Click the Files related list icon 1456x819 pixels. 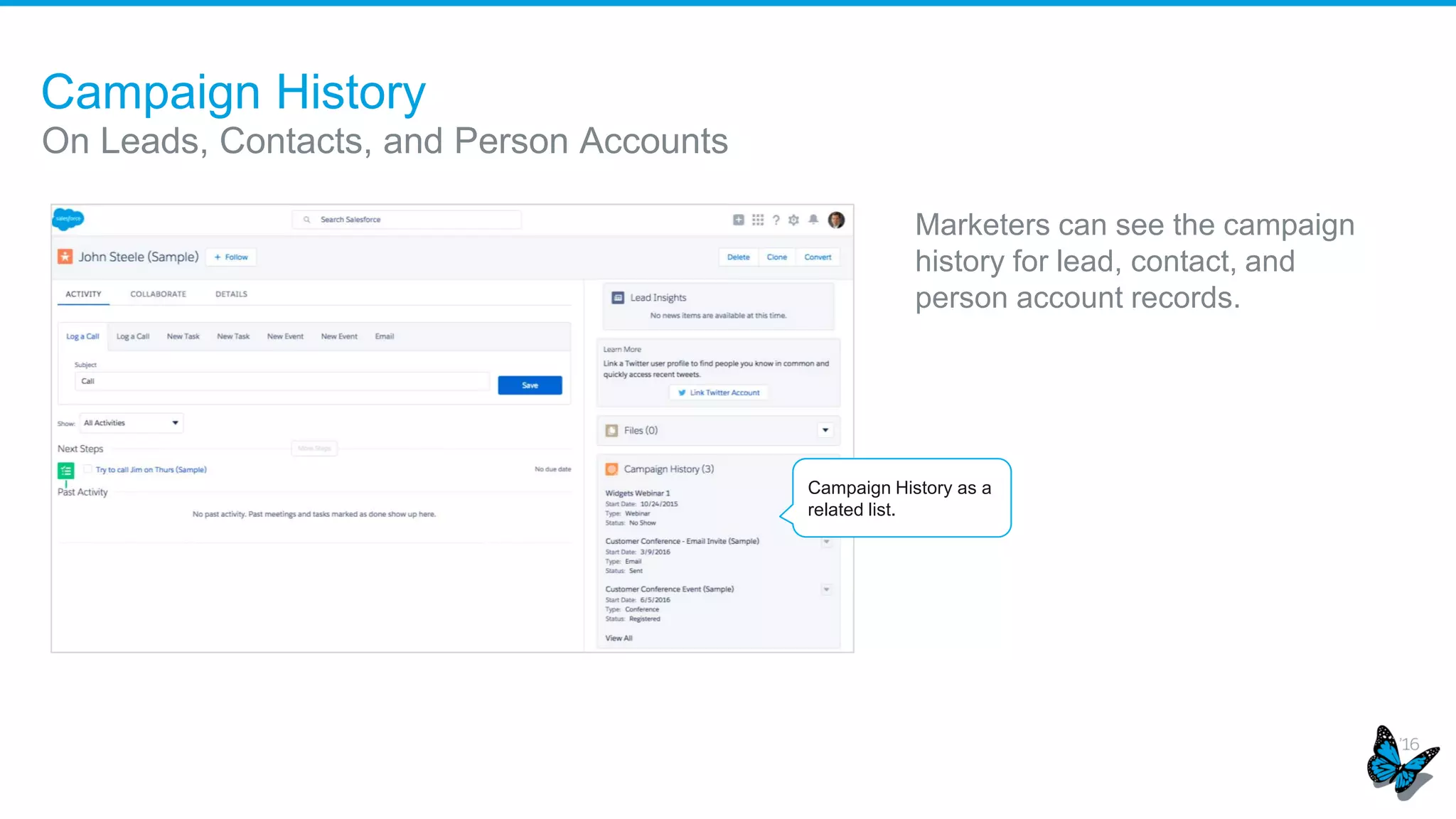tap(611, 430)
